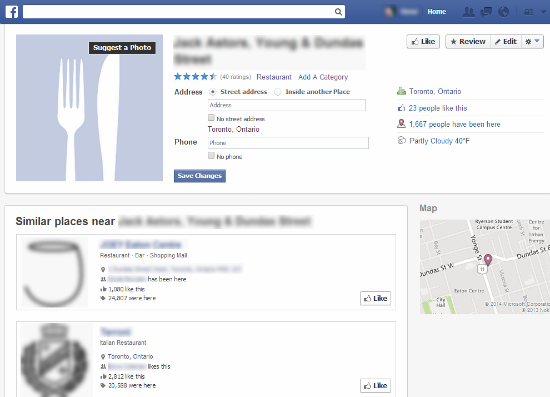The width and height of the screenshot is (550, 397).
Task: Open the map thumbnail
Action: pyautogui.click(x=485, y=267)
